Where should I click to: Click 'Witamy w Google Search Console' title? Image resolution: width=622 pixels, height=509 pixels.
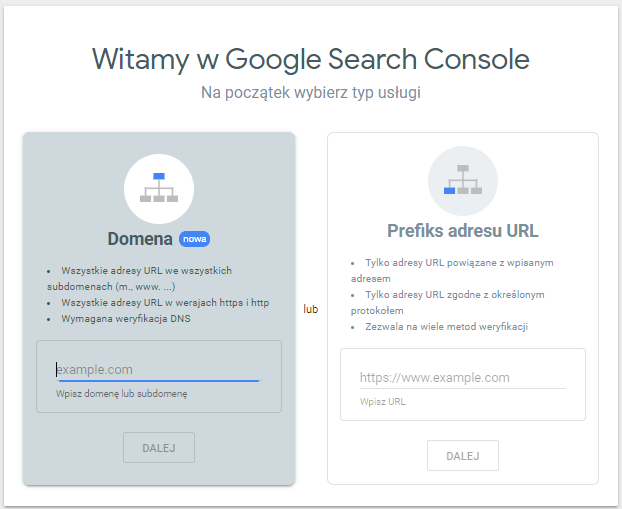tap(310, 58)
